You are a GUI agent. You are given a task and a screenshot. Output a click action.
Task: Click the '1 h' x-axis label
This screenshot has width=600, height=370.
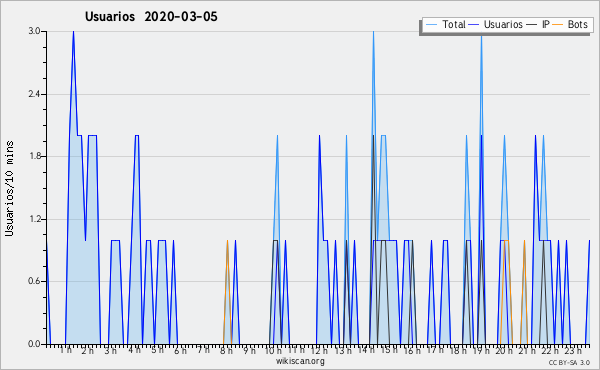tap(65, 350)
